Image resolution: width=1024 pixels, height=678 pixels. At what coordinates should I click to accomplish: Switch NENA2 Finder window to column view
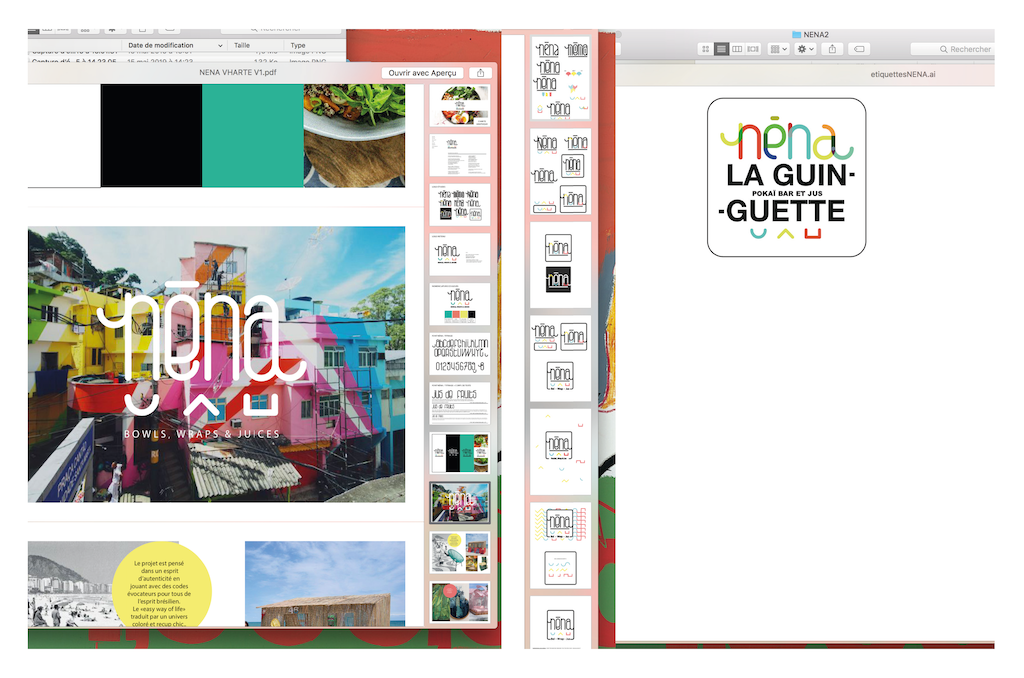point(737,49)
